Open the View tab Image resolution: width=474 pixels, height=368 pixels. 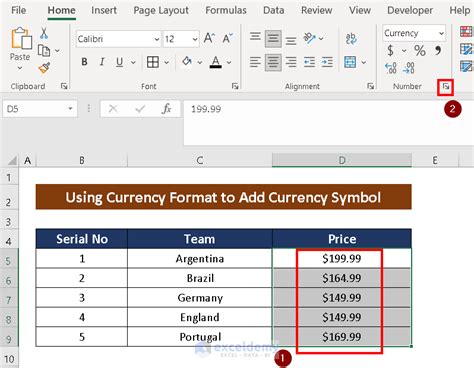coord(360,10)
